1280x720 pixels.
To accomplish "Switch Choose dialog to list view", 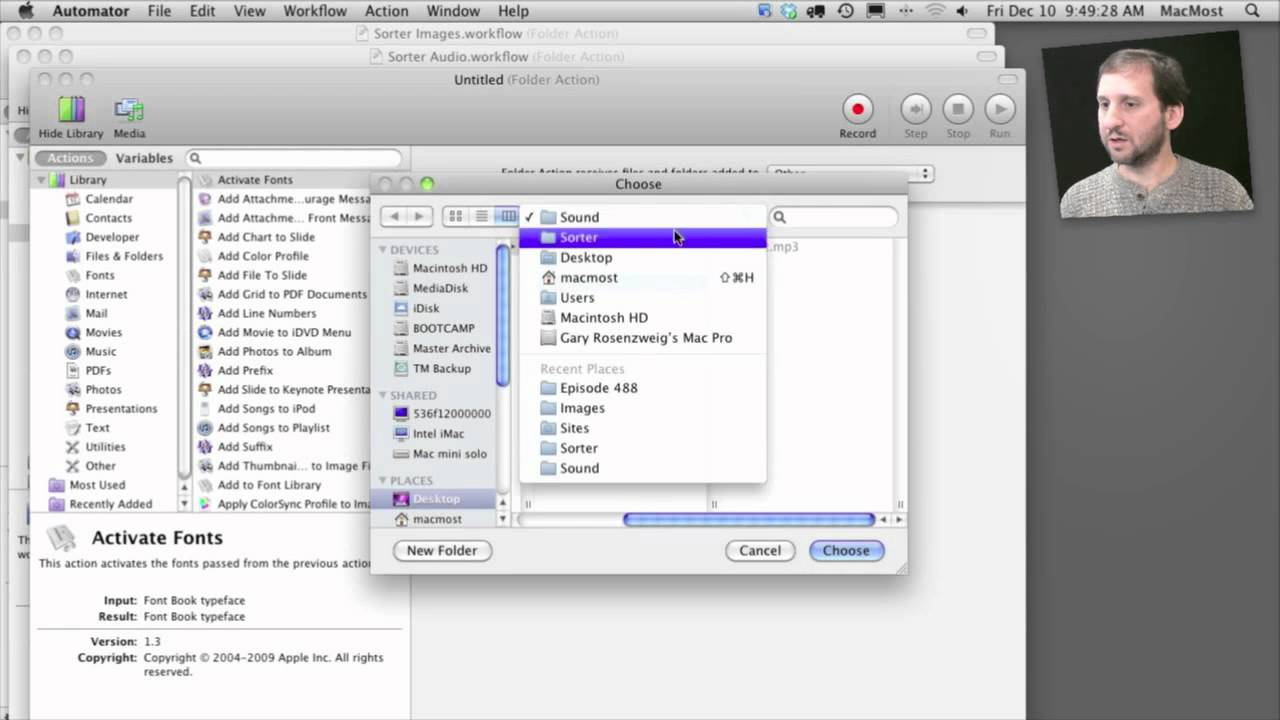I will [x=481, y=217].
